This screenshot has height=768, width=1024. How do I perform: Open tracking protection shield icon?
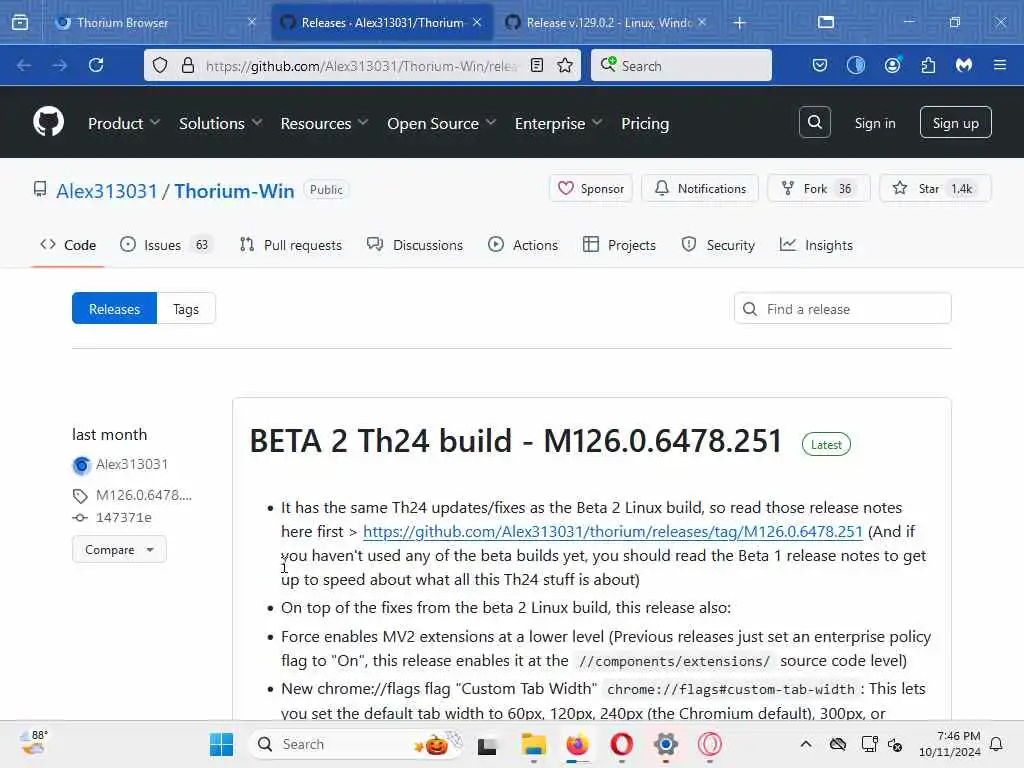pyautogui.click(x=160, y=65)
